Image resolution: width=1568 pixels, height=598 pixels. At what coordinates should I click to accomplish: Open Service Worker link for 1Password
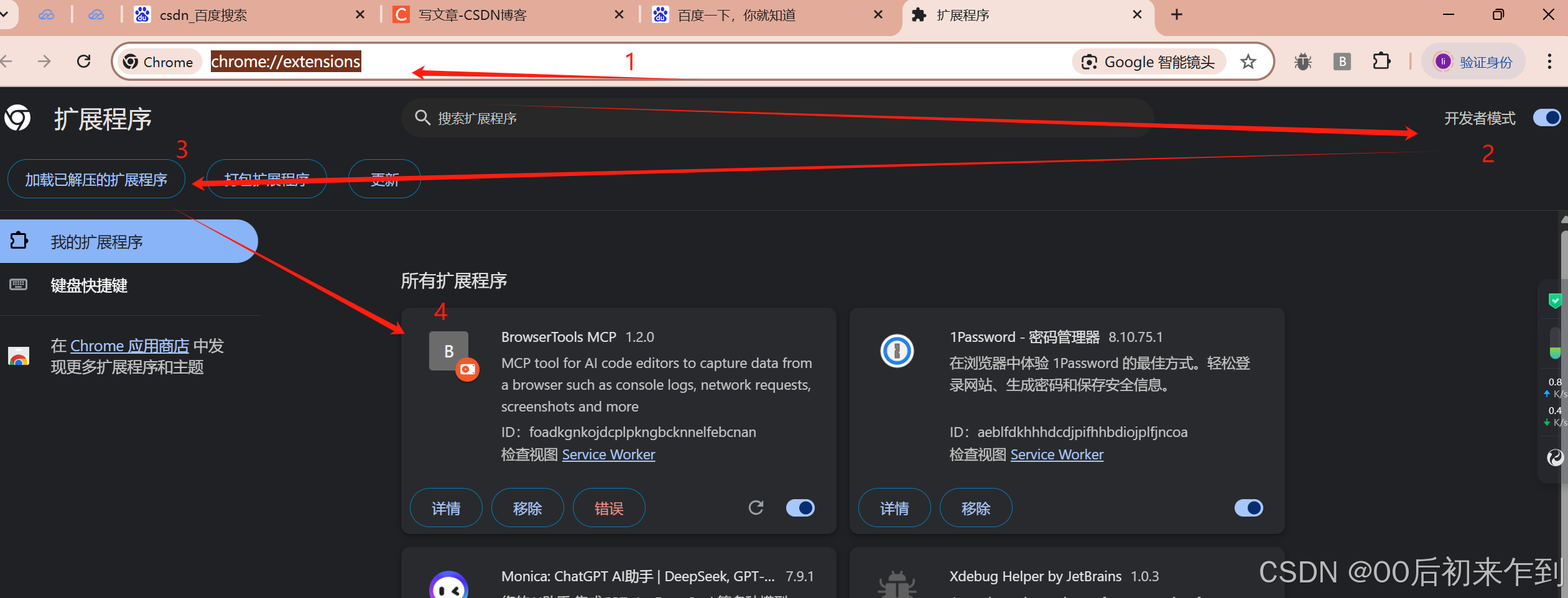pos(1057,454)
